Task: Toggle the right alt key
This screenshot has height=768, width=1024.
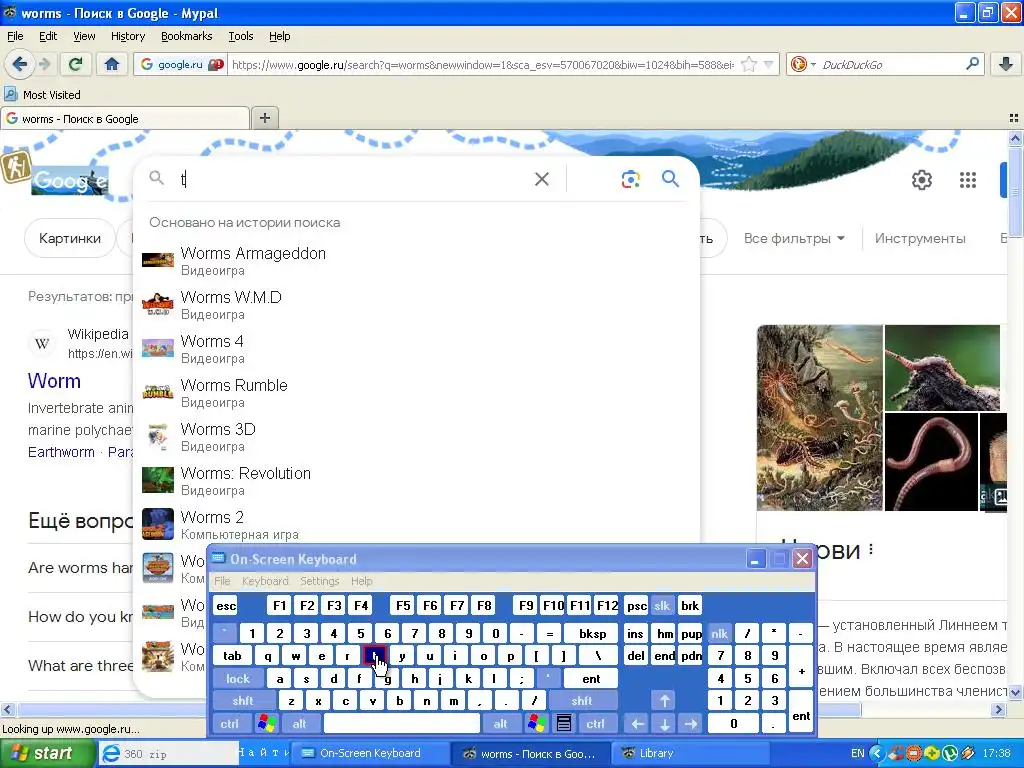Action: click(500, 724)
